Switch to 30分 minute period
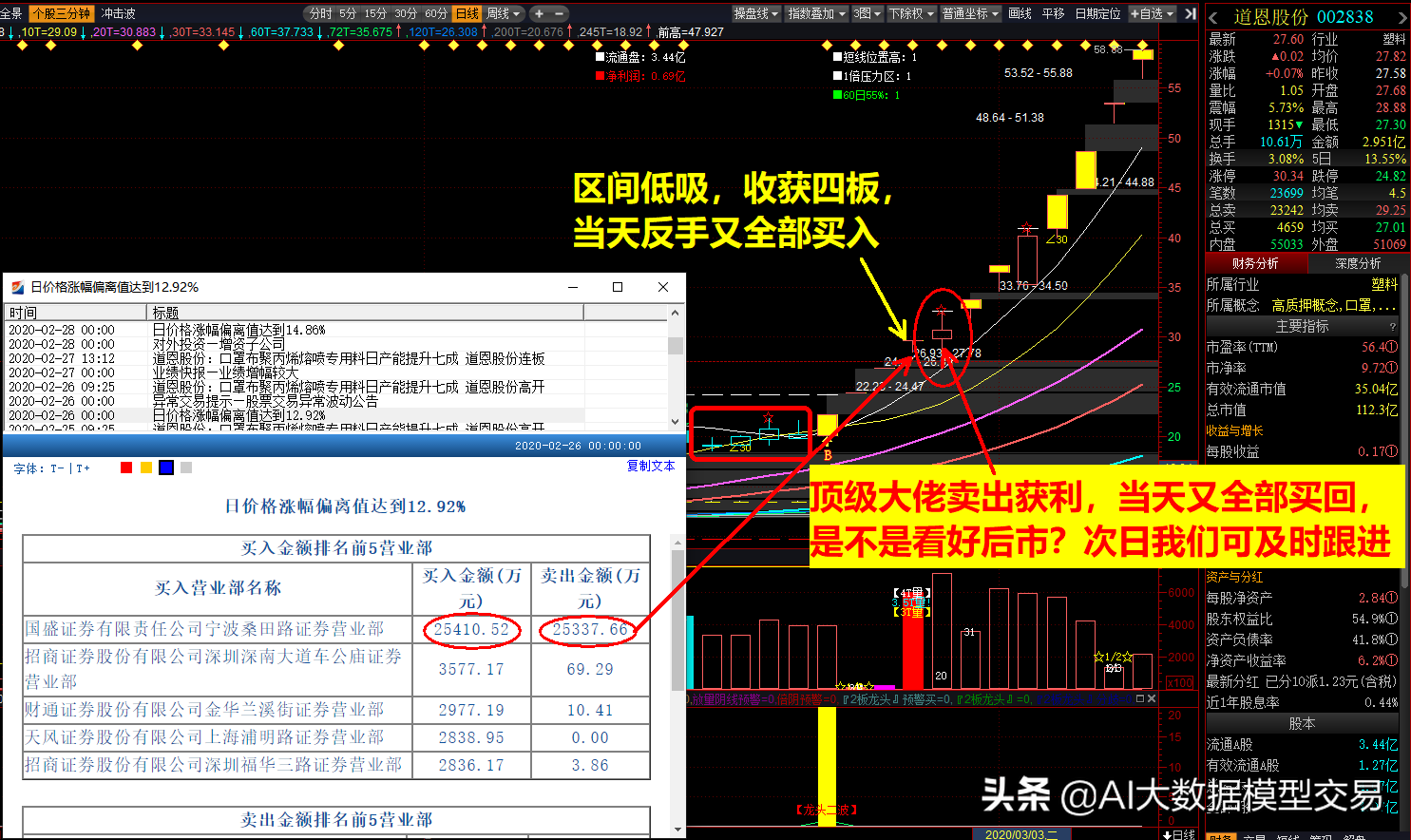The width and height of the screenshot is (1411, 840). point(406,13)
